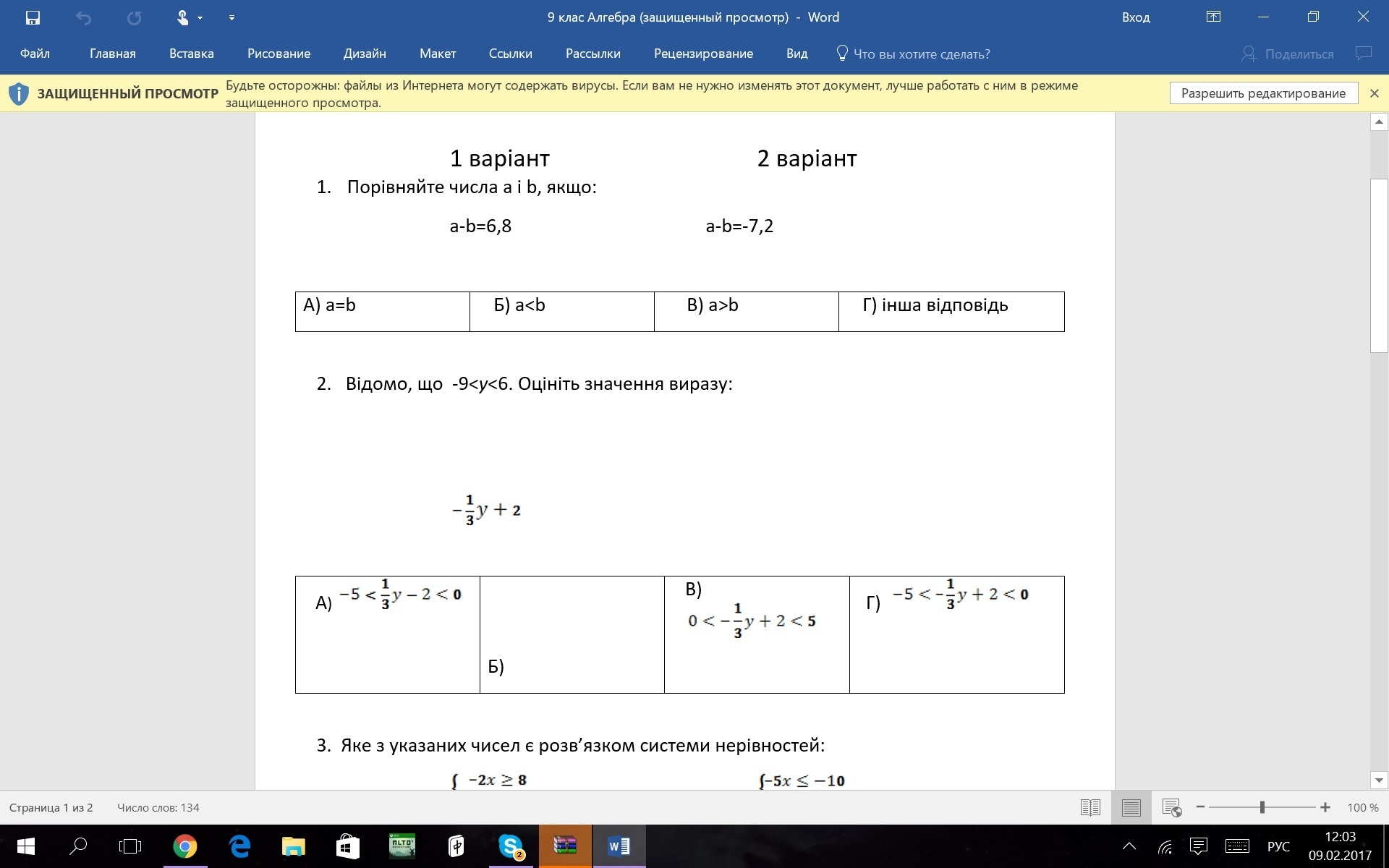Screen dimensions: 1389x868
Task: Open the Вставка ribbon tab
Action: click(x=192, y=54)
